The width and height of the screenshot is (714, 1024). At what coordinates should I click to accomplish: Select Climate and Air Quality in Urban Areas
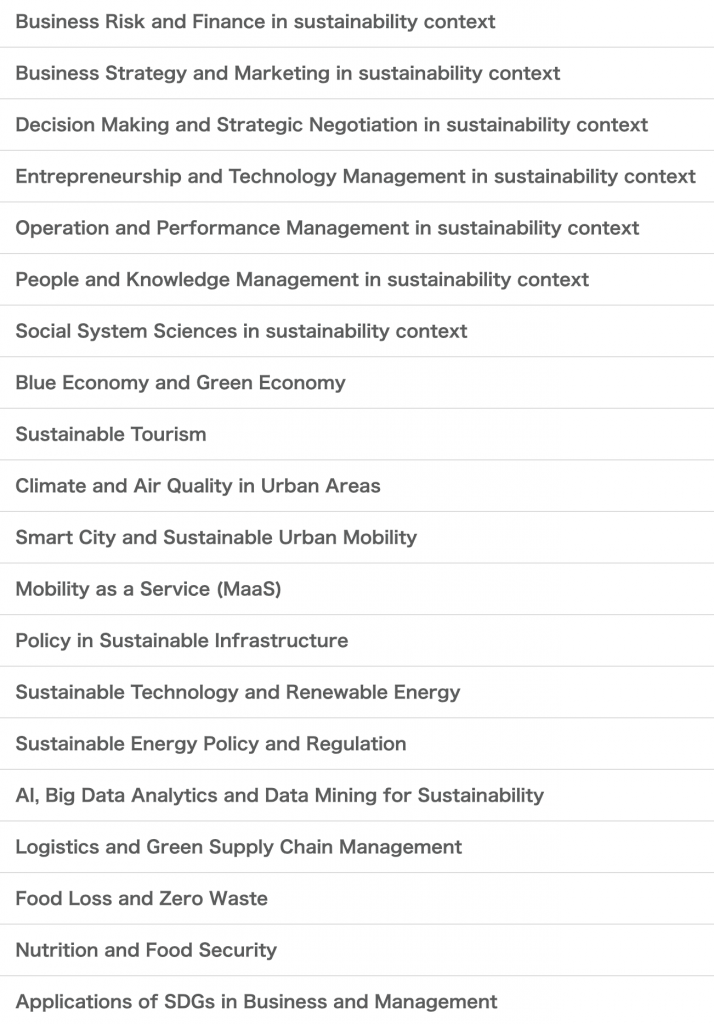(x=357, y=486)
